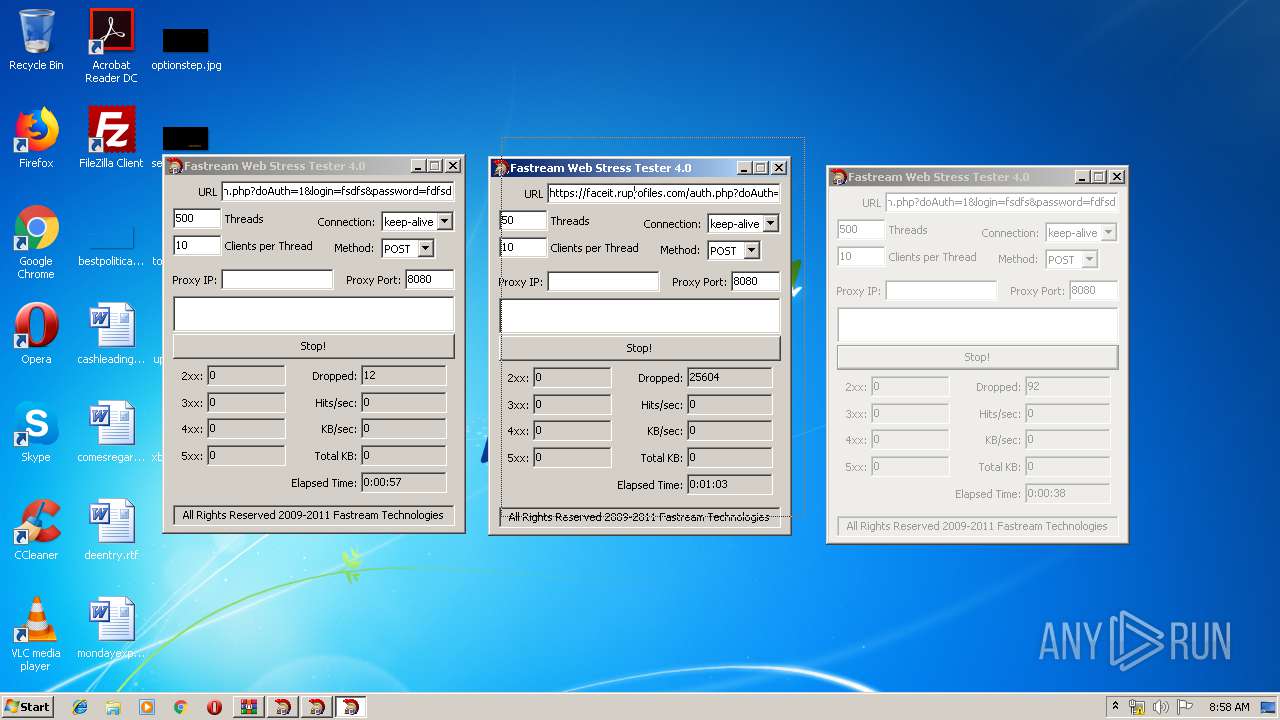Open CCleaner desktop shortcut
The height and width of the screenshot is (720, 1280).
[36, 530]
